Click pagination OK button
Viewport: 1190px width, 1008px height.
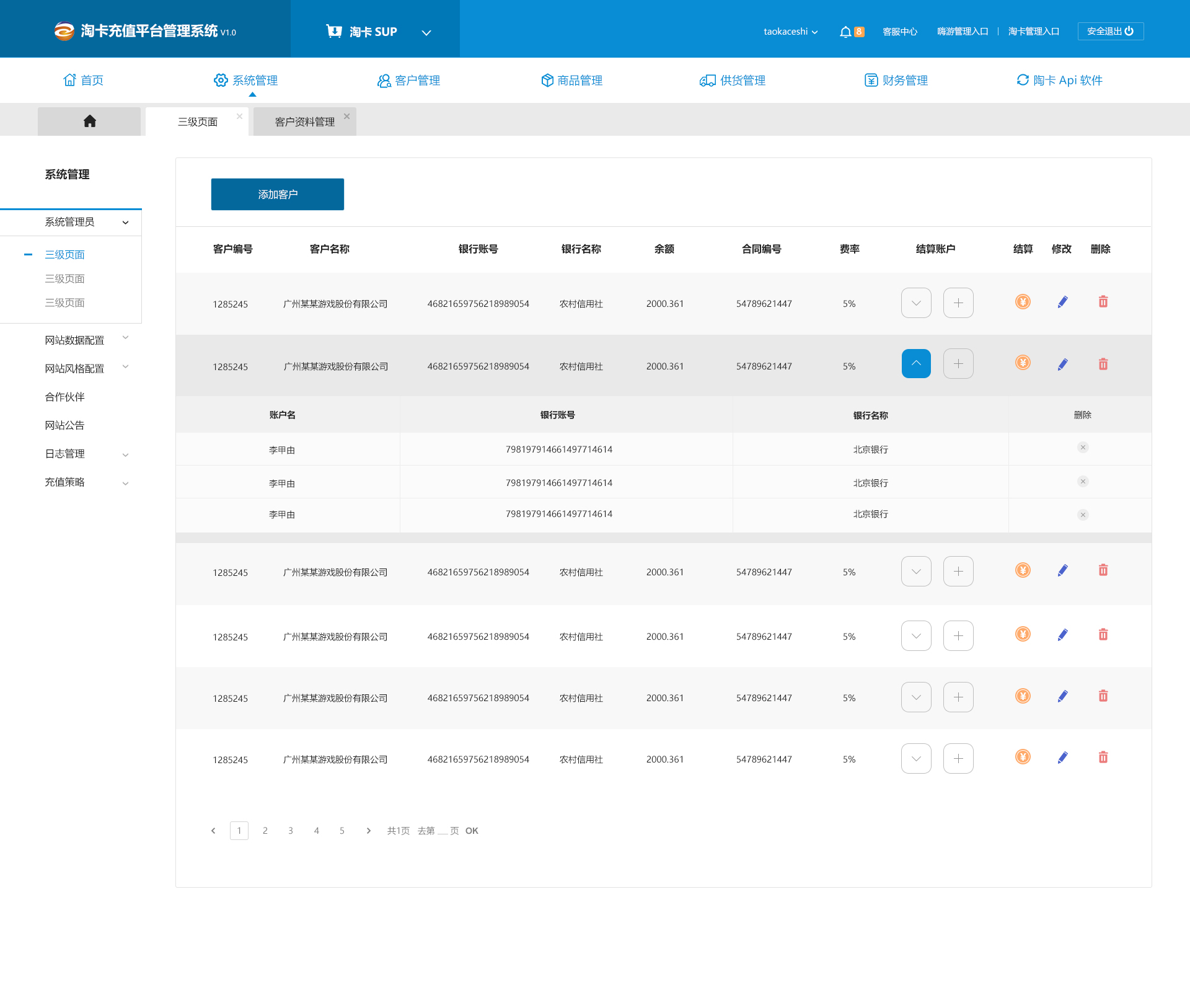pos(472,831)
